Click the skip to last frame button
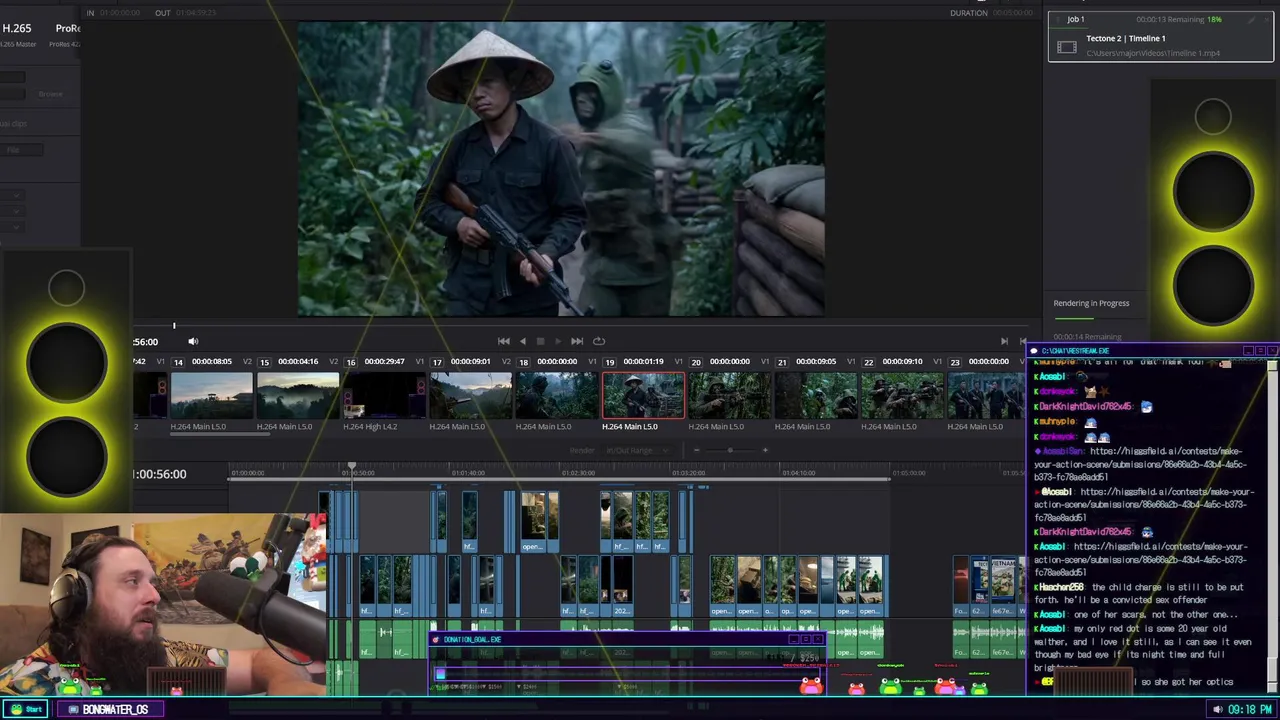Viewport: 1280px width, 720px height. pyautogui.click(x=577, y=341)
